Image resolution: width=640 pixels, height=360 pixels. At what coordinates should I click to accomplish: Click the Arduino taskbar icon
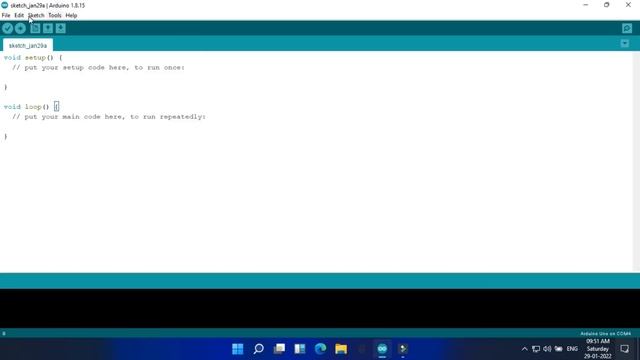(x=382, y=349)
